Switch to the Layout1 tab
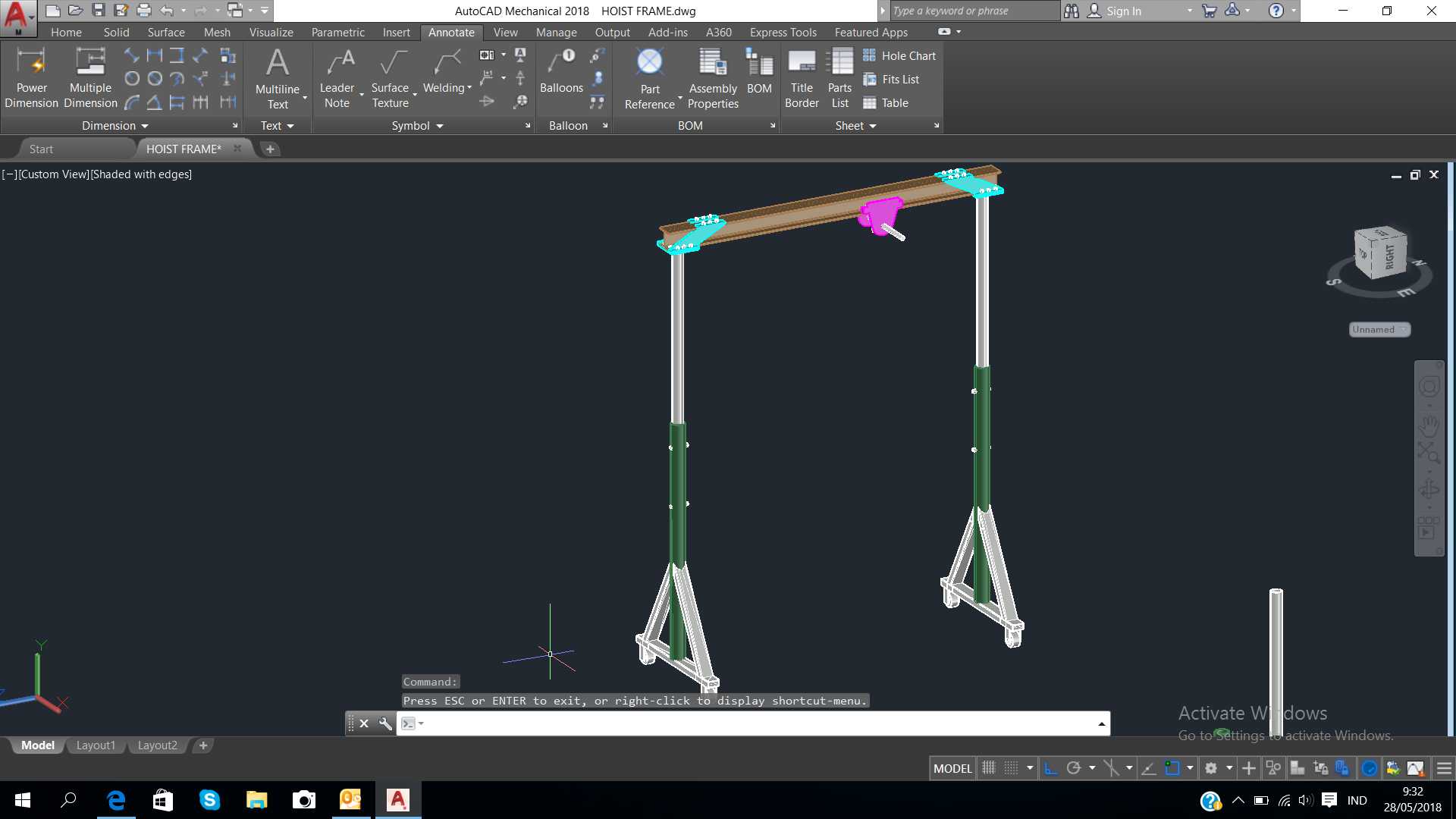 point(96,745)
